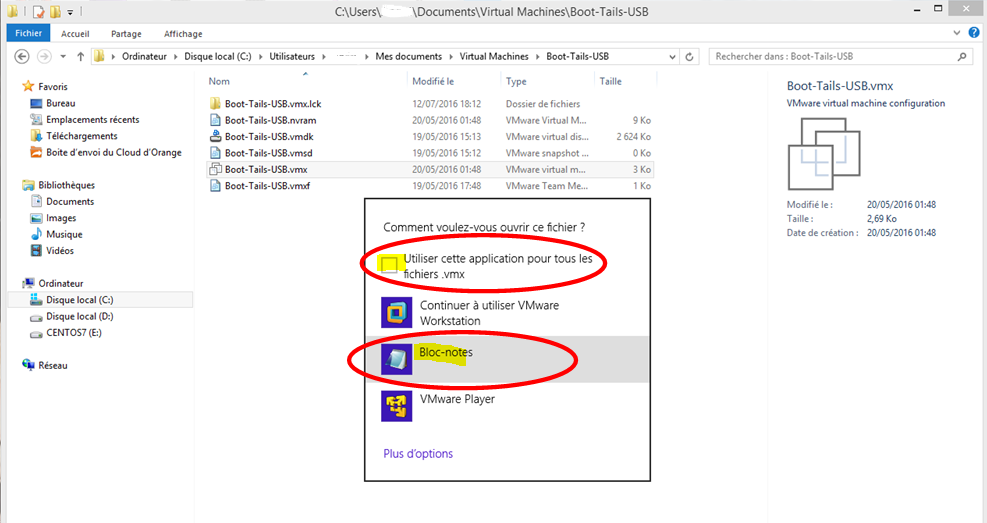Click the Utilisateurs breadcrumb
987x523 pixels.
click(x=292, y=57)
